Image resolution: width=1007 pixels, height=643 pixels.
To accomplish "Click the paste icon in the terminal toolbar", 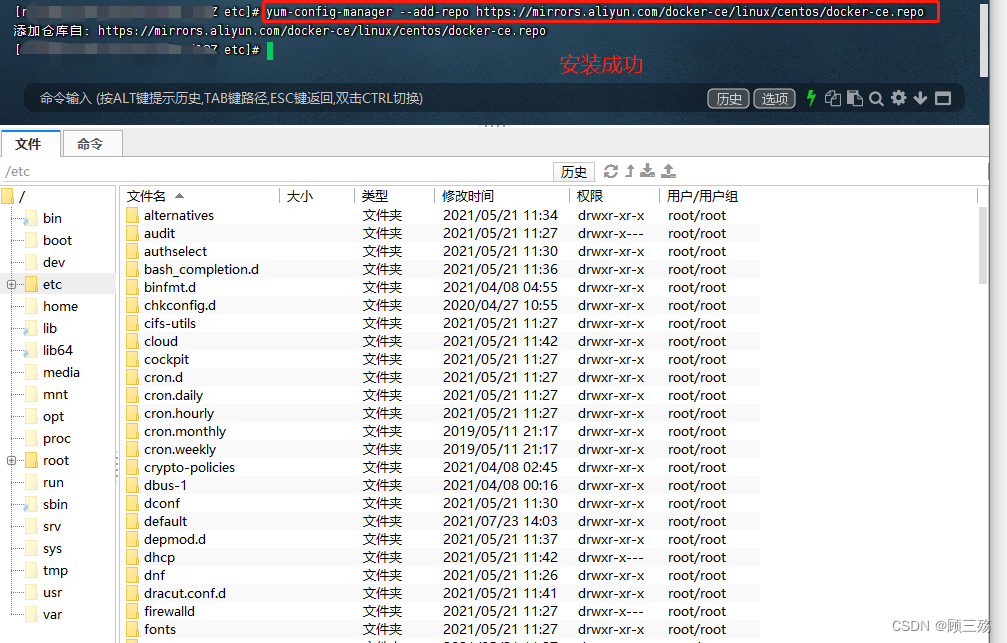I will (x=856, y=99).
